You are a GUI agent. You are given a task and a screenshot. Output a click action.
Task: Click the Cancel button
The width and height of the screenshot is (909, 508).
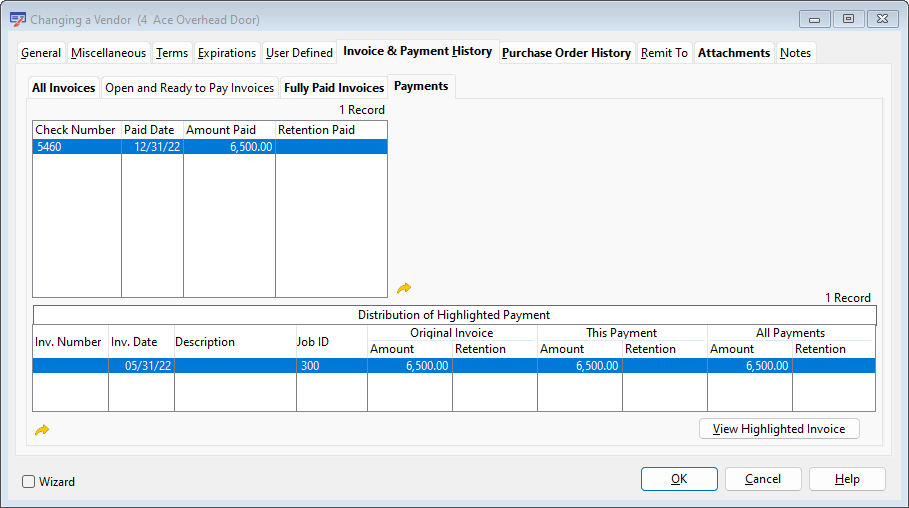click(x=762, y=479)
